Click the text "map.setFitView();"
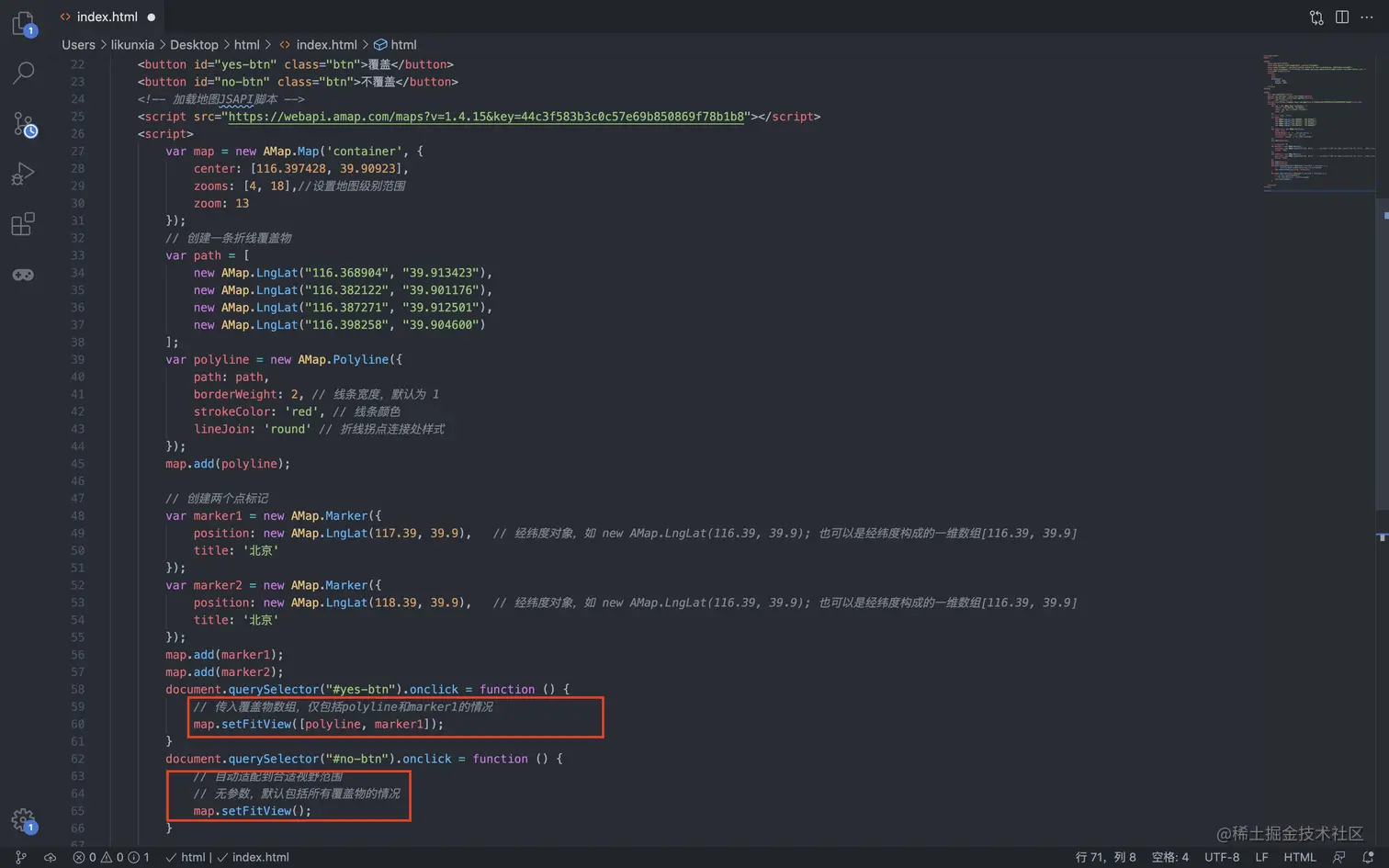Viewport: 1389px width, 868px height. tap(253, 811)
